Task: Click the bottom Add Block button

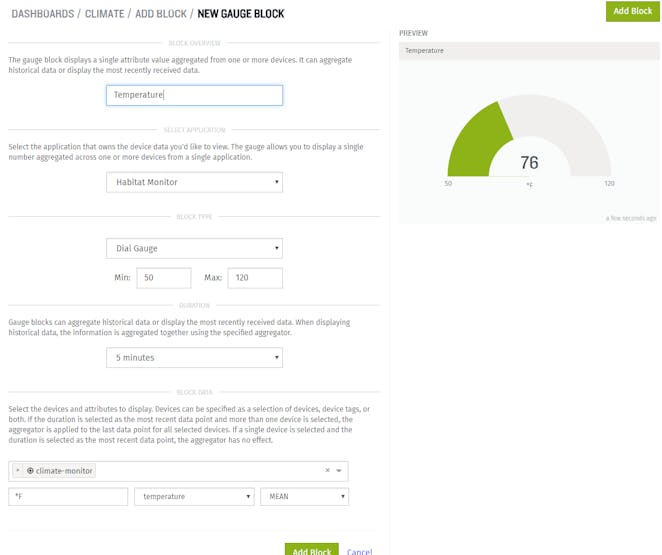Action: (312, 550)
